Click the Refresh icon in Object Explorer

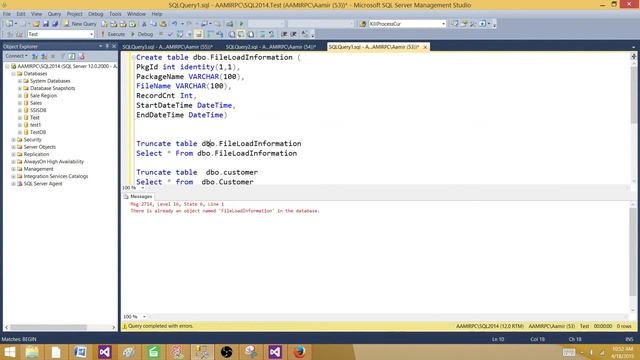click(72, 56)
